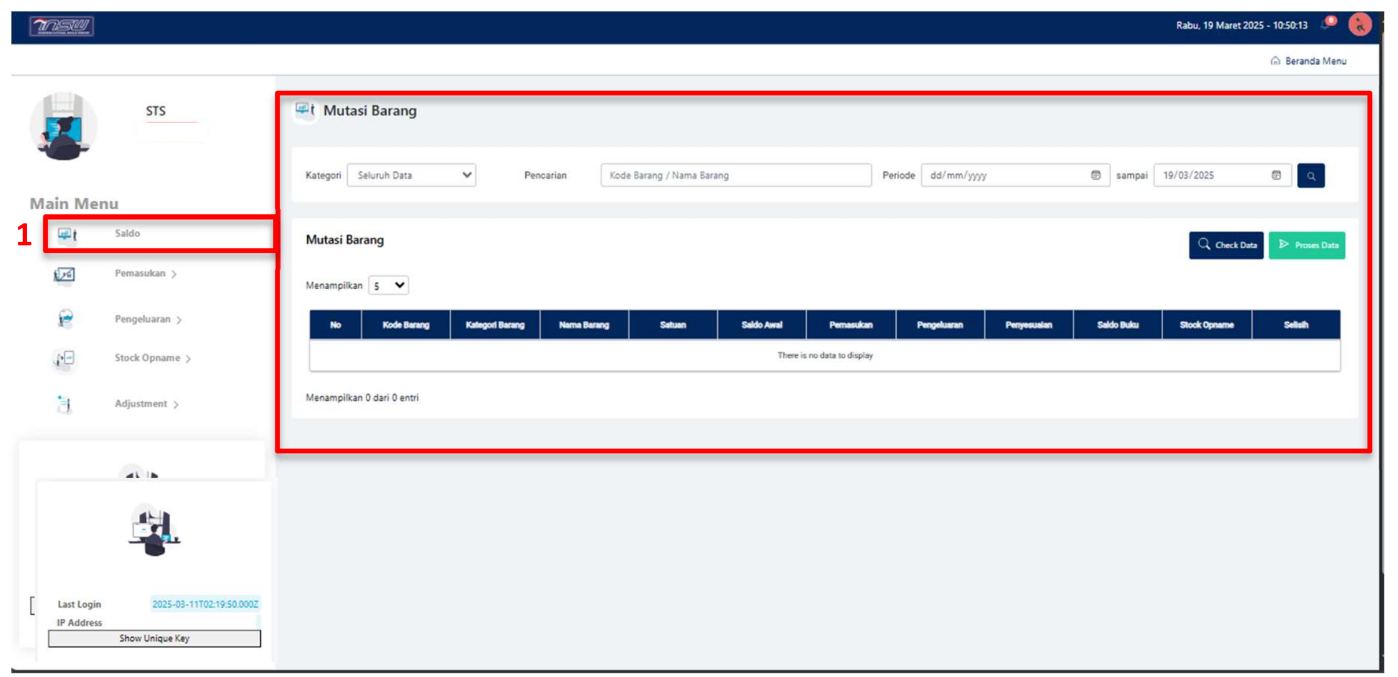Click the Adjustment sidebar icon
The image size is (1398, 677).
coord(64,404)
